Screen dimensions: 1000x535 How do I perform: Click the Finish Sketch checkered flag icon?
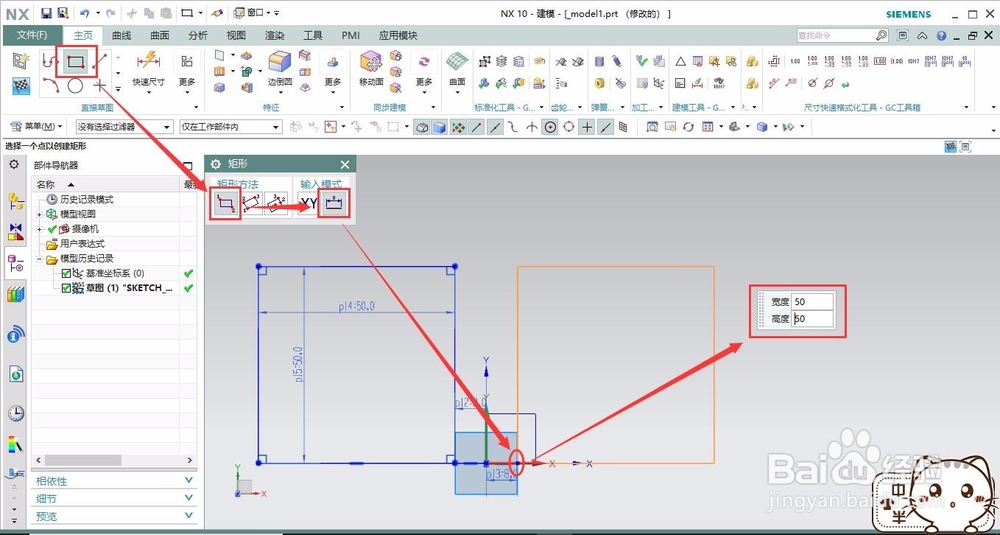point(21,85)
